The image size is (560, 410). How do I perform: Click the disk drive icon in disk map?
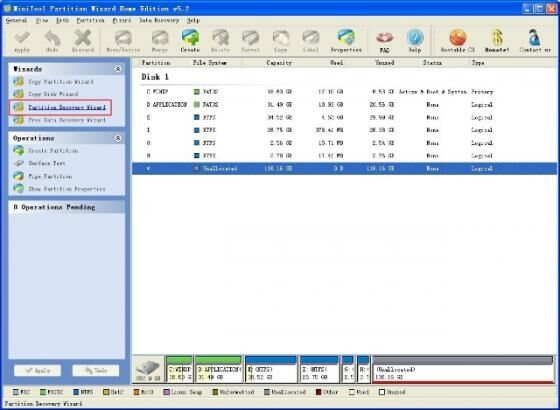(148, 367)
